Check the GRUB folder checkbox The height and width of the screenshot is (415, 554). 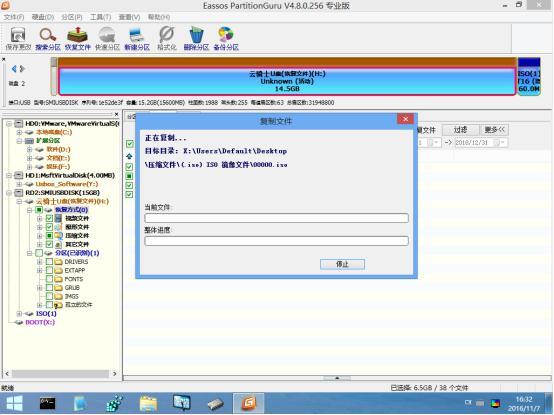pyautogui.click(x=49, y=288)
